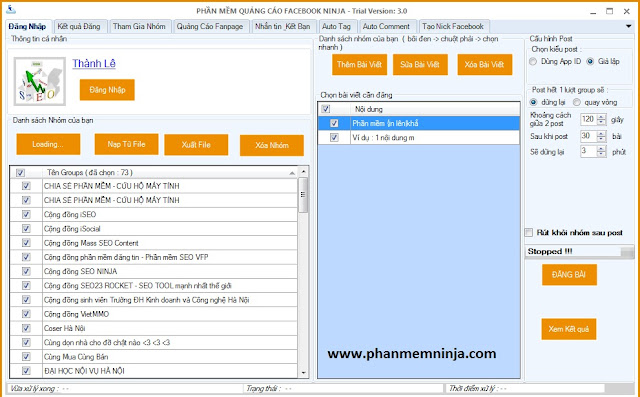The image size is (640, 397).
Task: Click the Xóa Nhóm button
Action: [x=272, y=145]
